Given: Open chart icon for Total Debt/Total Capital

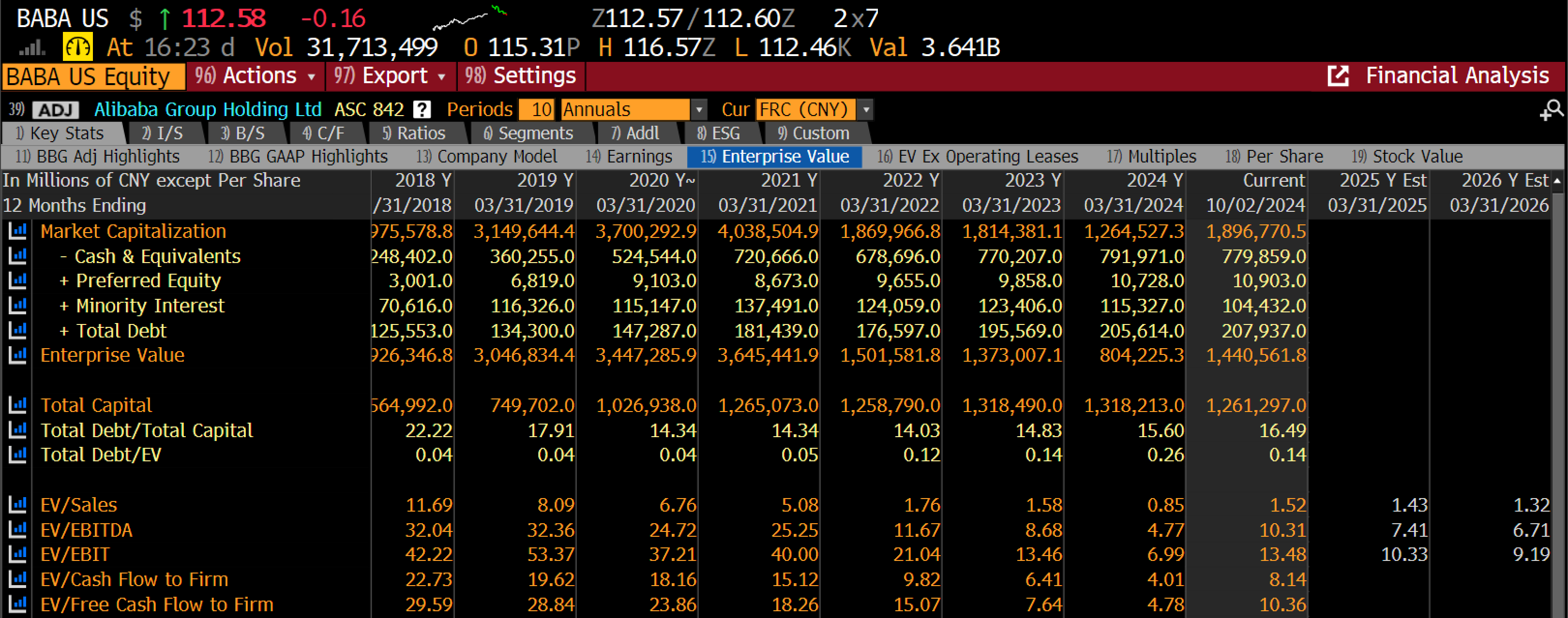Looking at the screenshot, I should click(17, 430).
